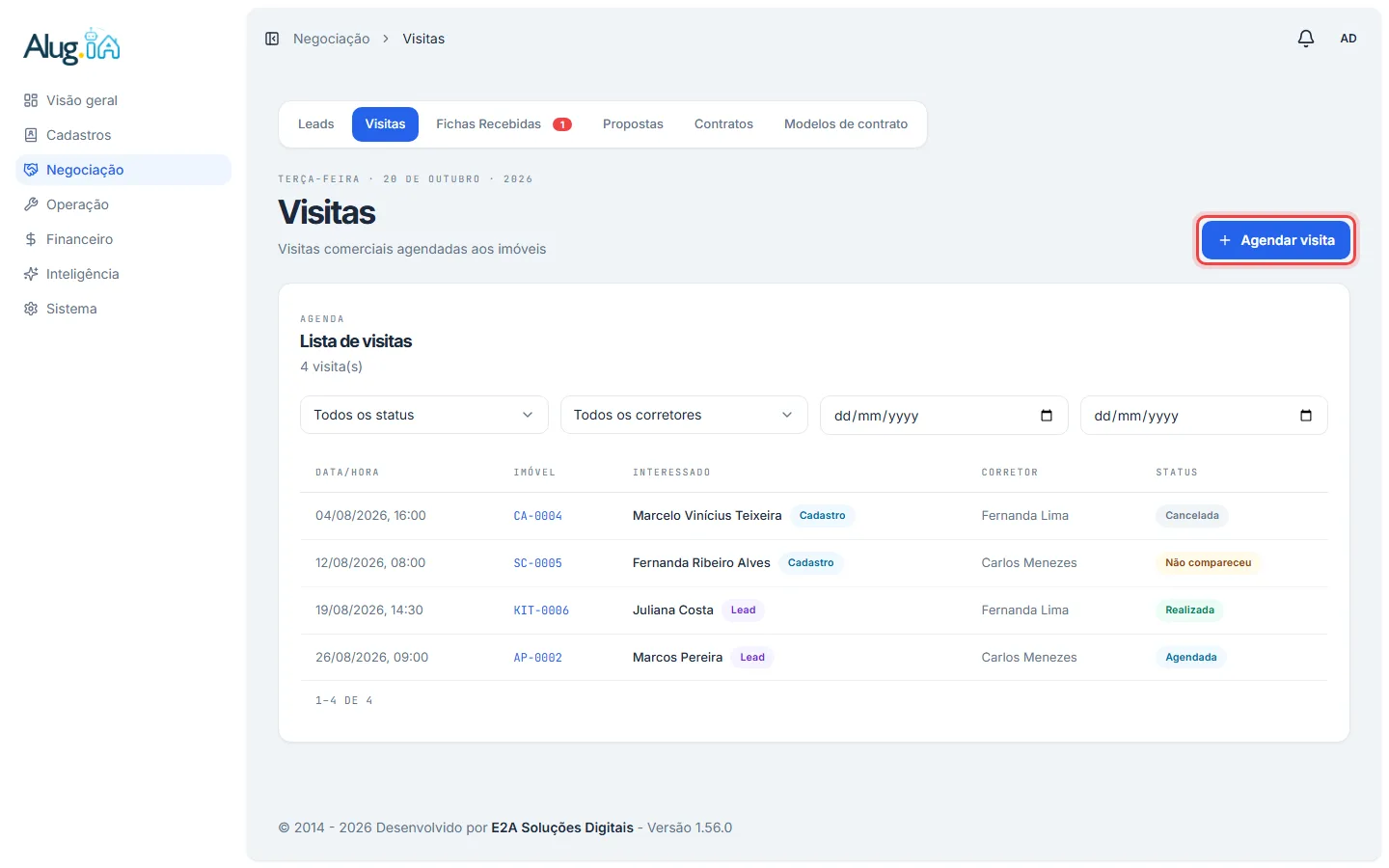Open property link KIT-0006
The width and height of the screenshot is (1389, 868).
(x=541, y=610)
